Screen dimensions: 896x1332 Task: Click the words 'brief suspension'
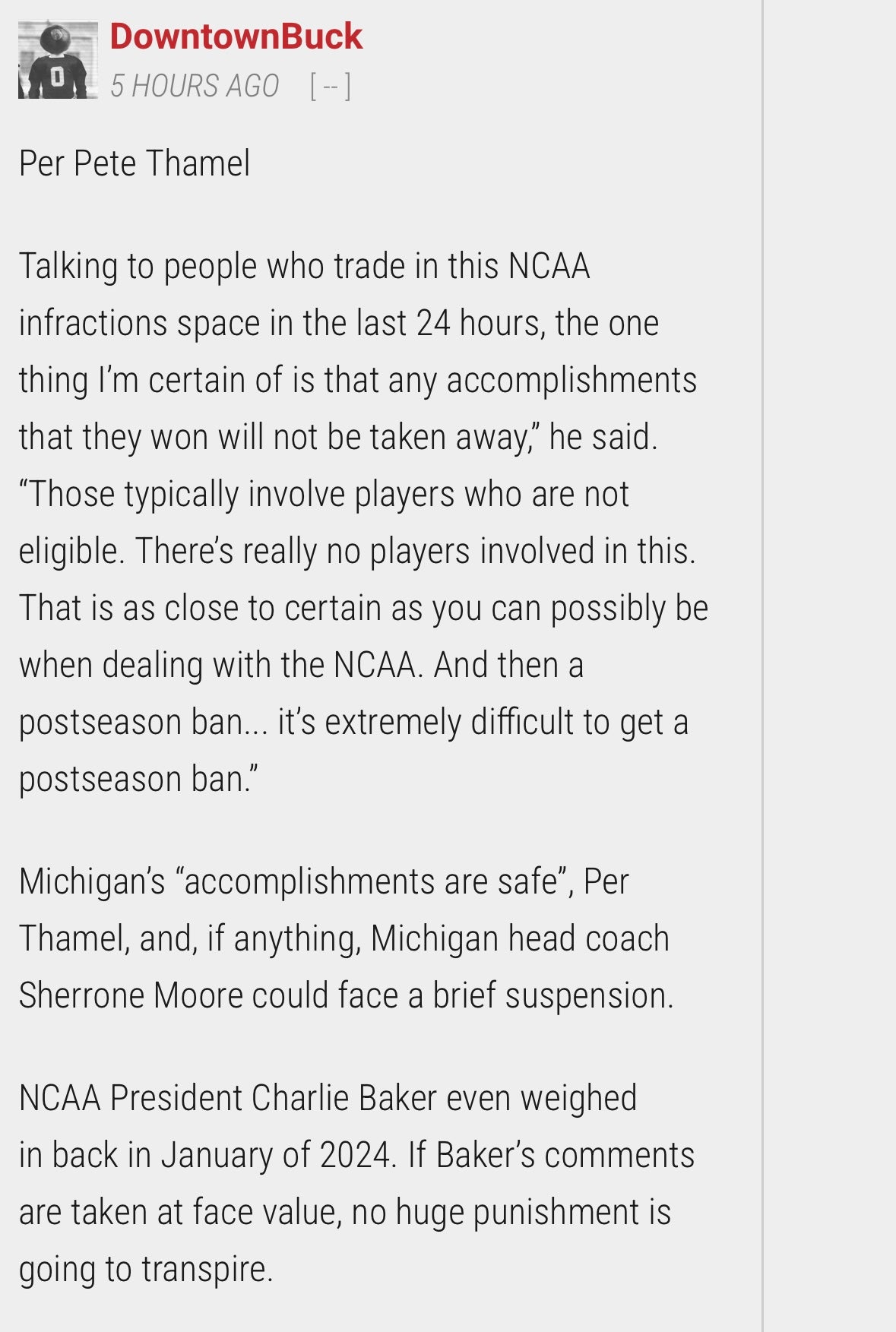pos(550,995)
